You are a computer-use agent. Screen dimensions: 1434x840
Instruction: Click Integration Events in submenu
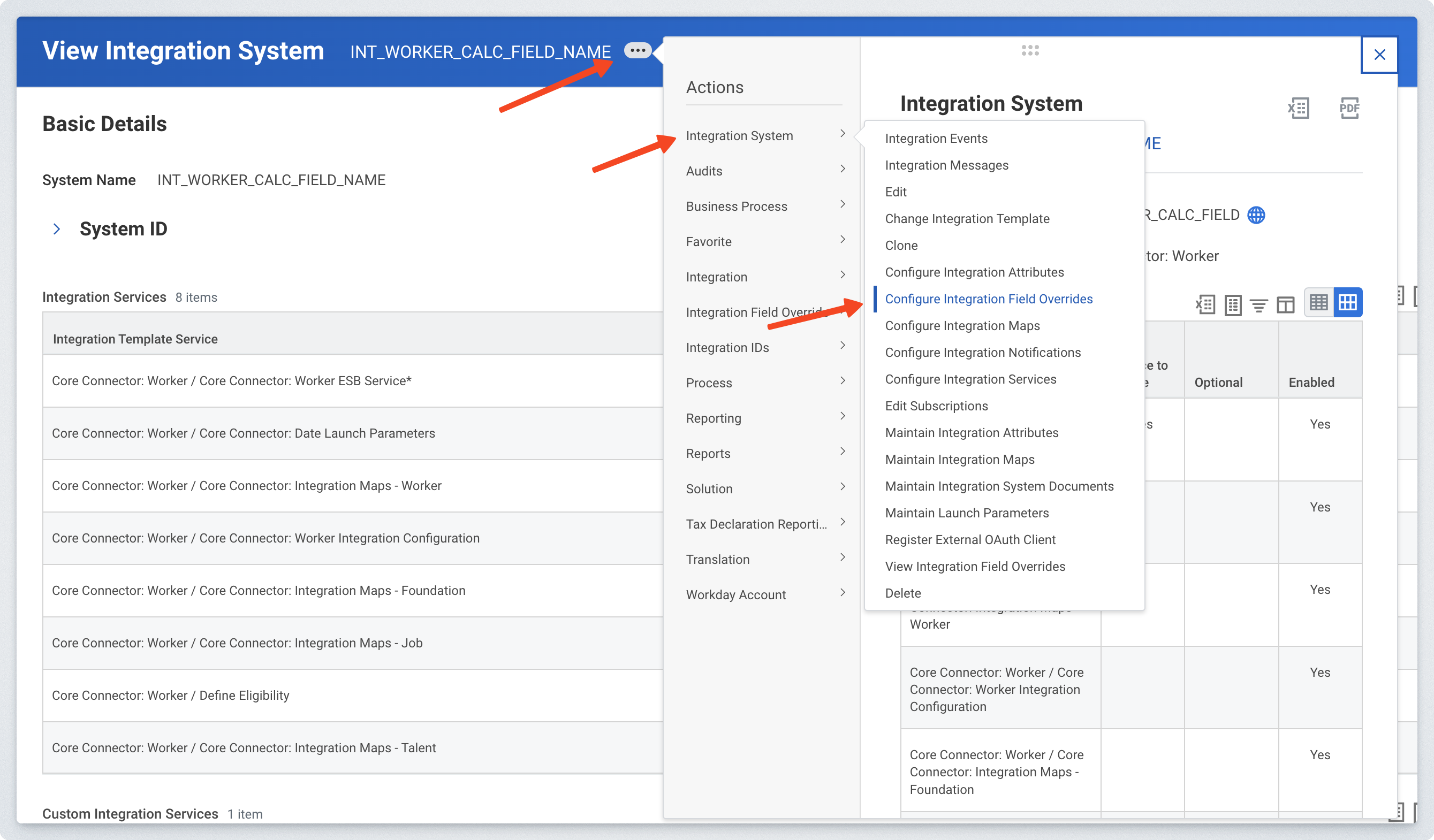point(936,138)
